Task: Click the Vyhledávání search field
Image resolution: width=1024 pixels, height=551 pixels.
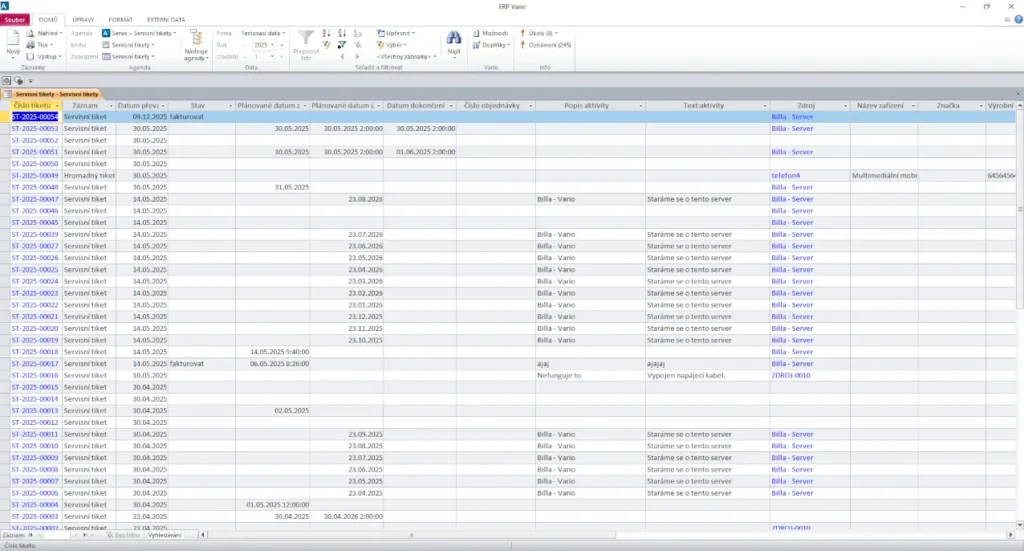Action: pos(165,536)
